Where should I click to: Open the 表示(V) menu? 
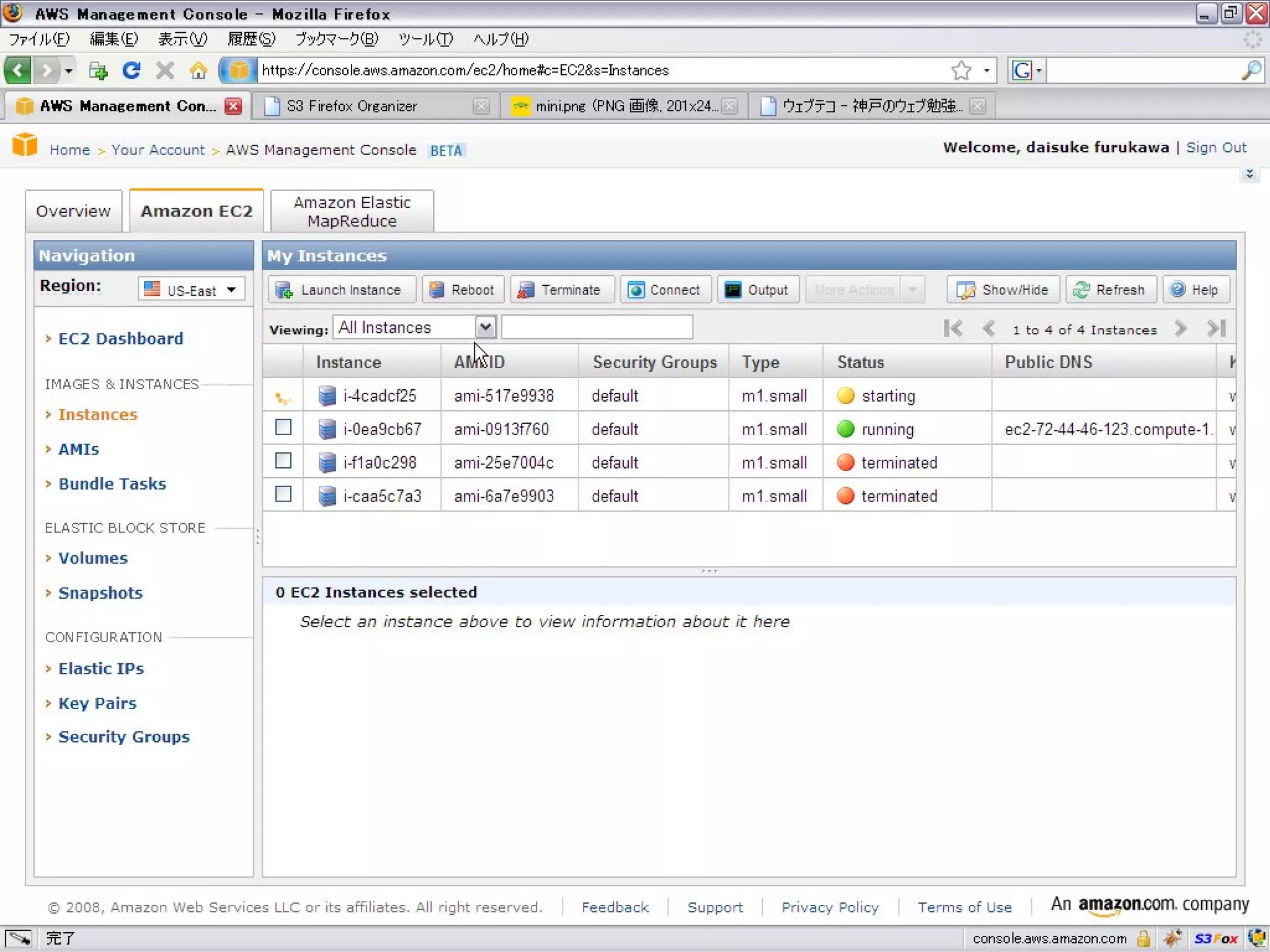coord(182,39)
